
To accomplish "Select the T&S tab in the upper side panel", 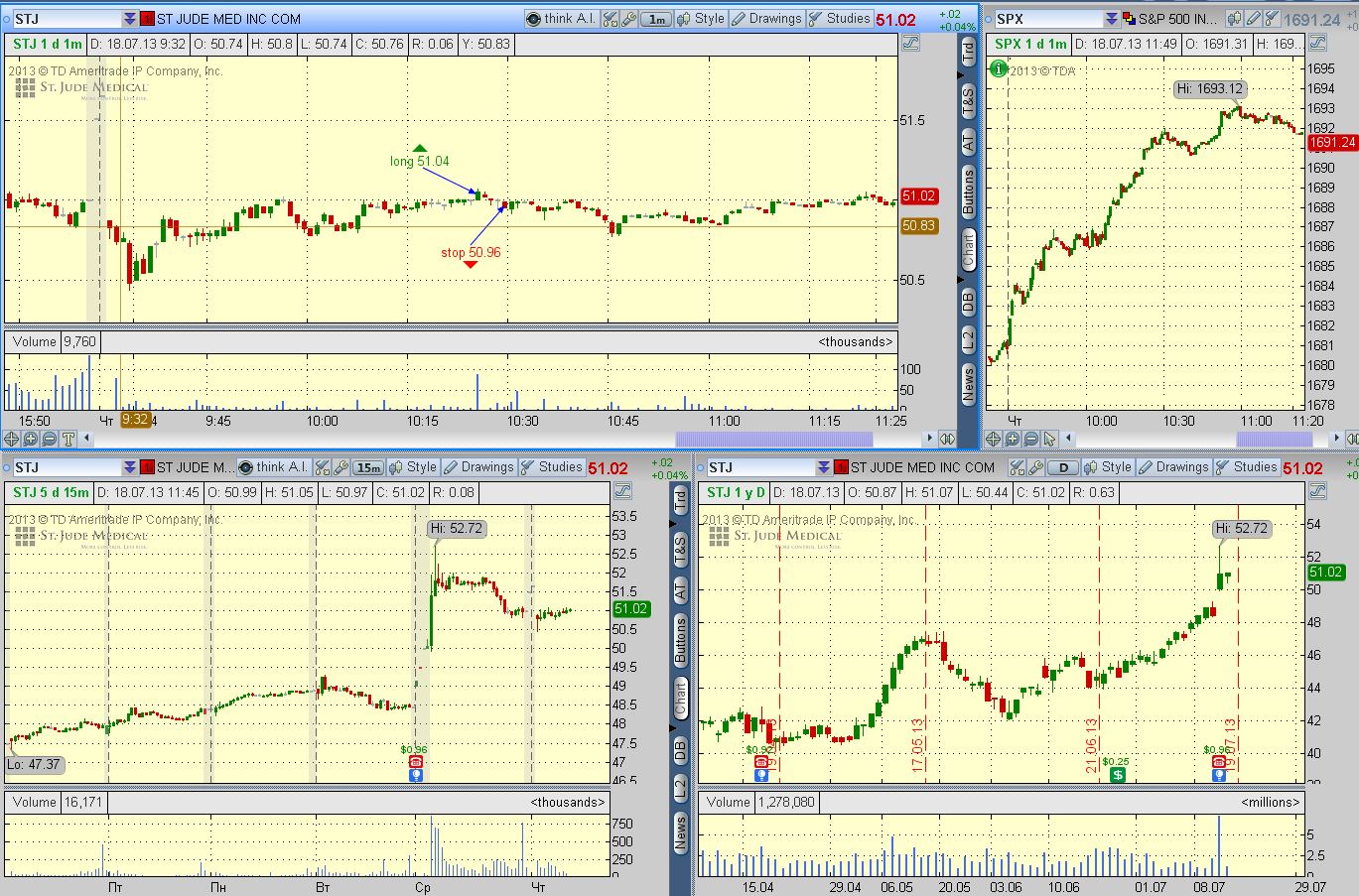I will [969, 99].
